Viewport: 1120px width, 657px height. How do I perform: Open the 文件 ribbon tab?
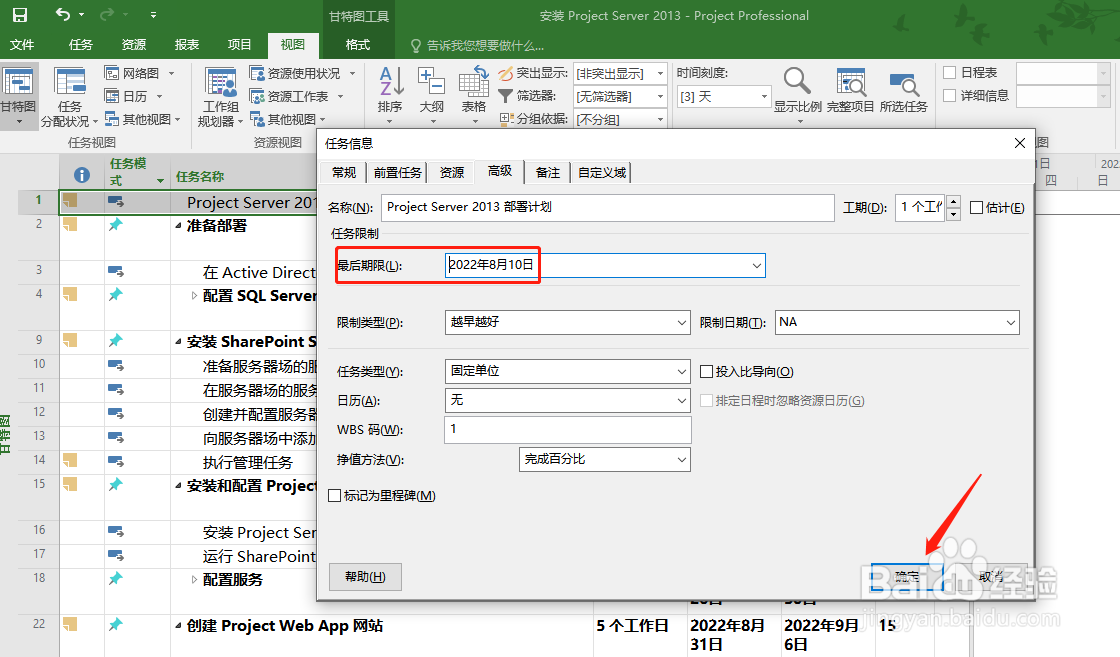click(x=22, y=45)
